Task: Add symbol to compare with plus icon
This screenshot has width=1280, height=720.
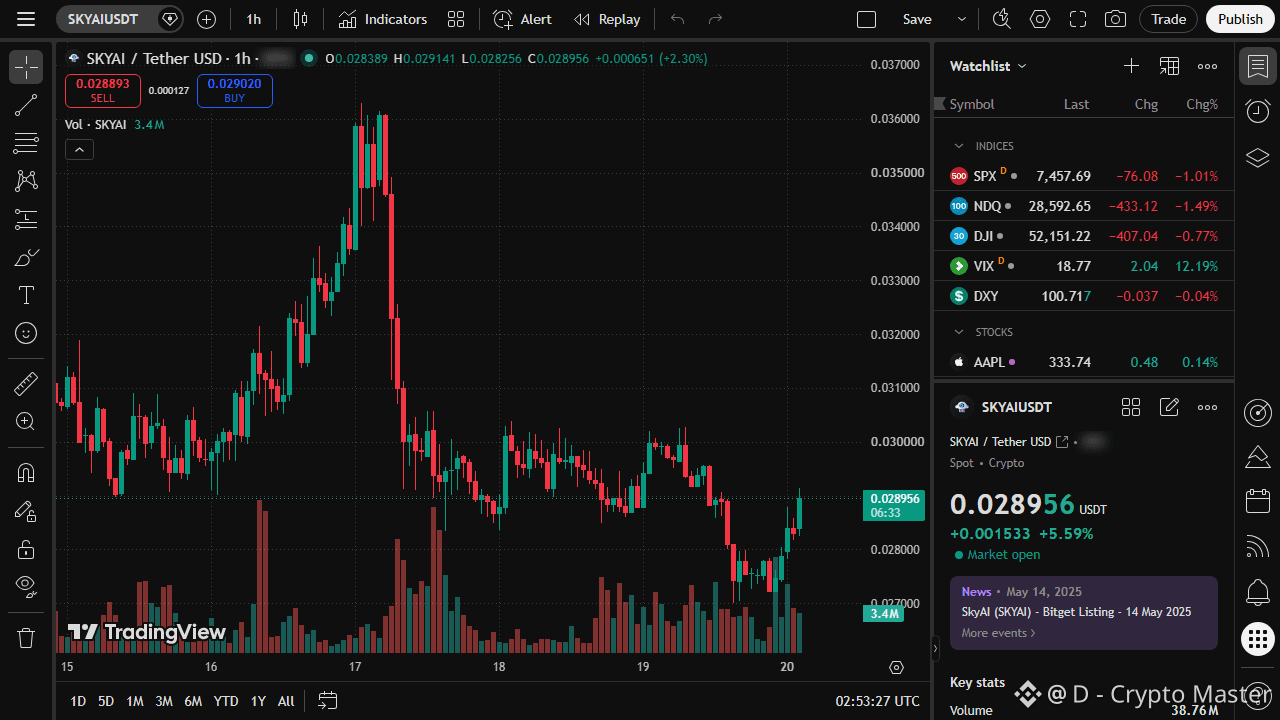Action: pyautogui.click(x=206, y=19)
